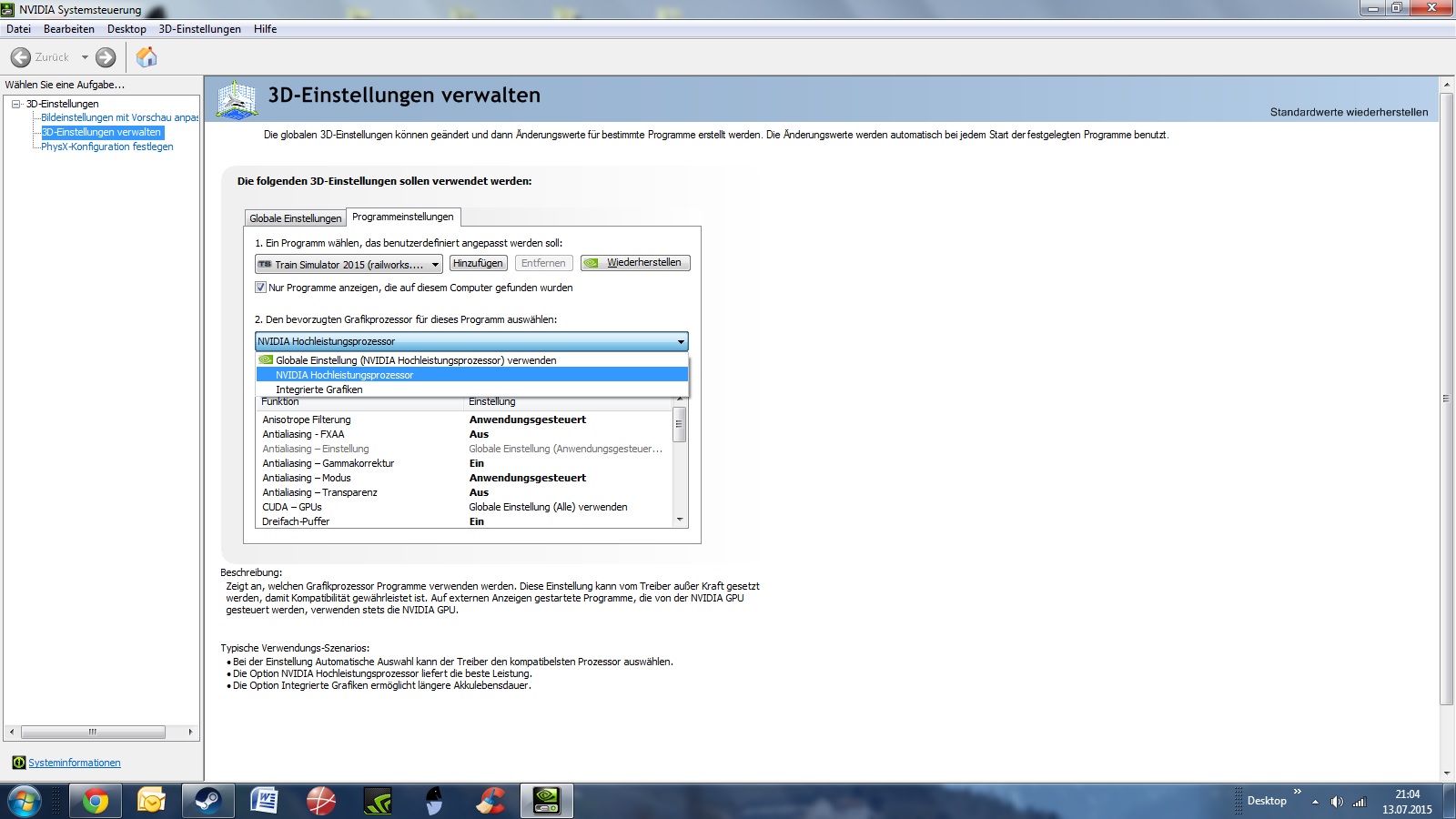Click task pane scroll-right arrow
Viewport: 1456px width, 819px height.
coord(190,732)
